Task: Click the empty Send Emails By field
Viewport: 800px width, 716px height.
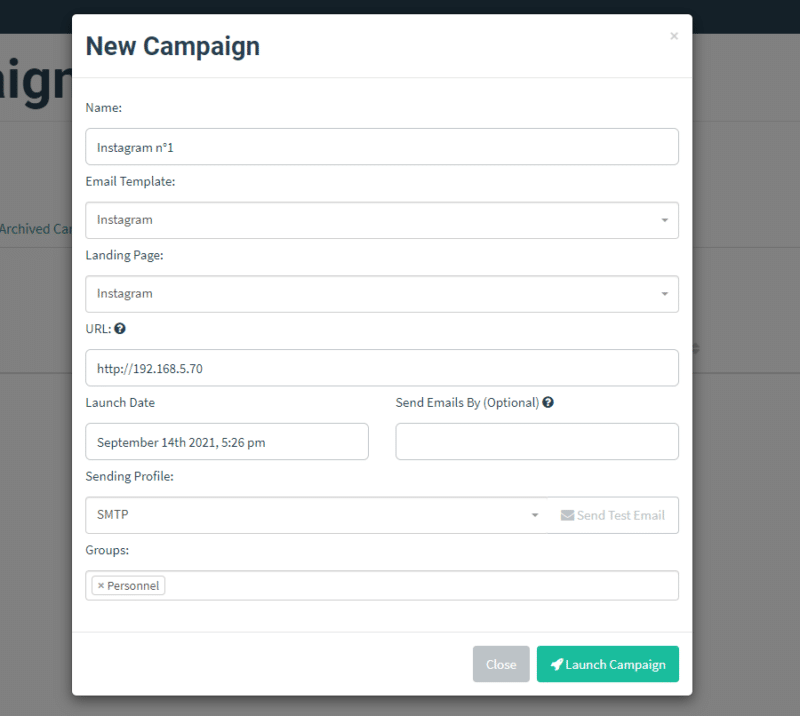Action: point(537,442)
